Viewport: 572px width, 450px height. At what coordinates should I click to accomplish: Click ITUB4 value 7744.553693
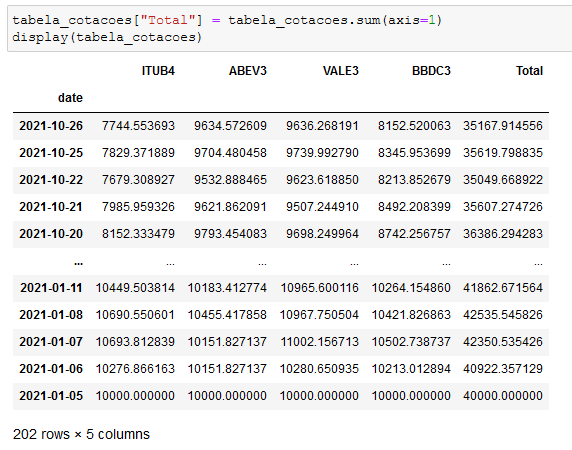point(138,126)
